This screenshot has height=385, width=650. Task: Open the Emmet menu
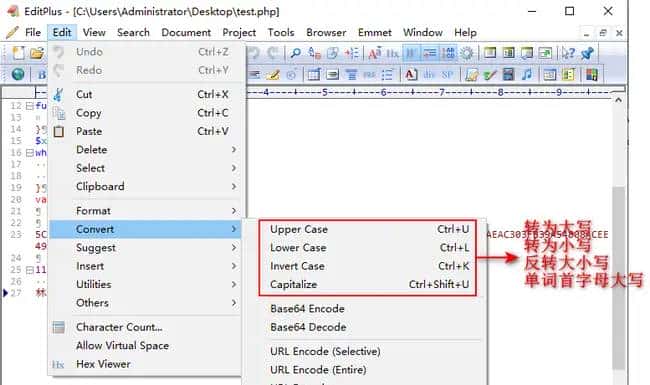click(x=375, y=32)
